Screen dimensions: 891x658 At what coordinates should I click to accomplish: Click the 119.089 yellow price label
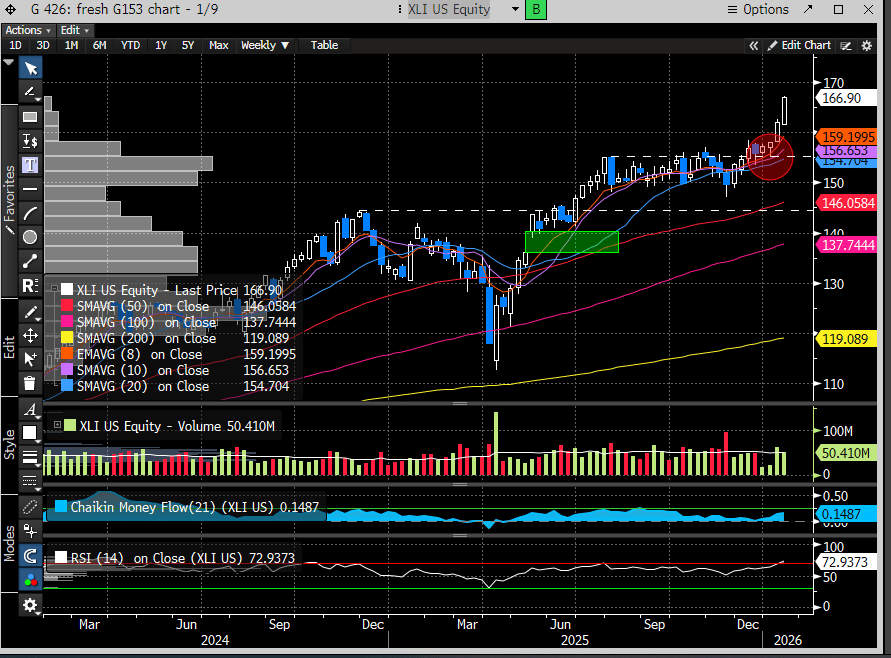pyautogui.click(x=844, y=339)
